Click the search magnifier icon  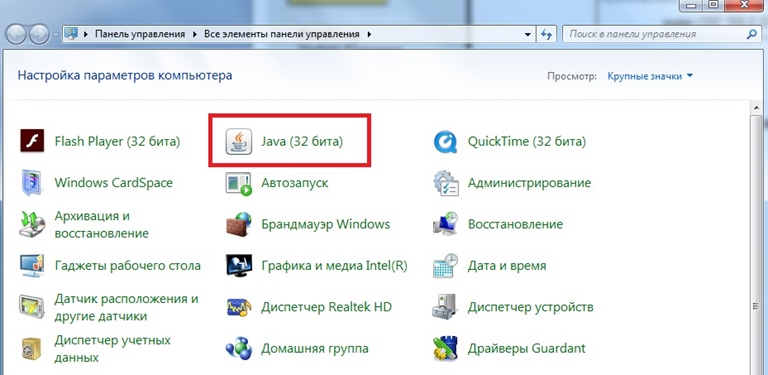point(751,34)
